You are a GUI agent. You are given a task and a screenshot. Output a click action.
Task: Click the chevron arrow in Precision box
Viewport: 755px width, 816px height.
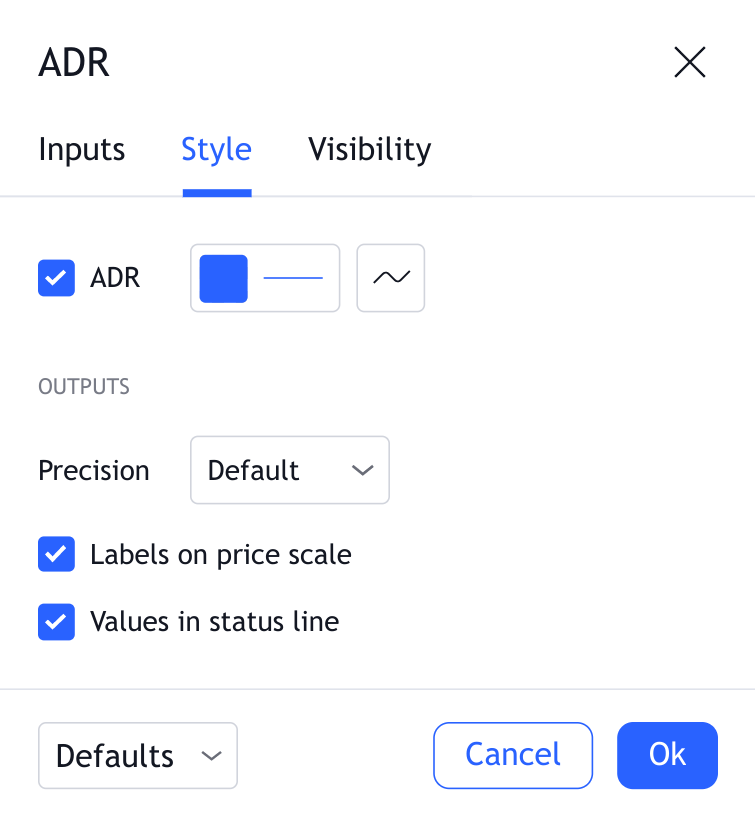point(363,470)
